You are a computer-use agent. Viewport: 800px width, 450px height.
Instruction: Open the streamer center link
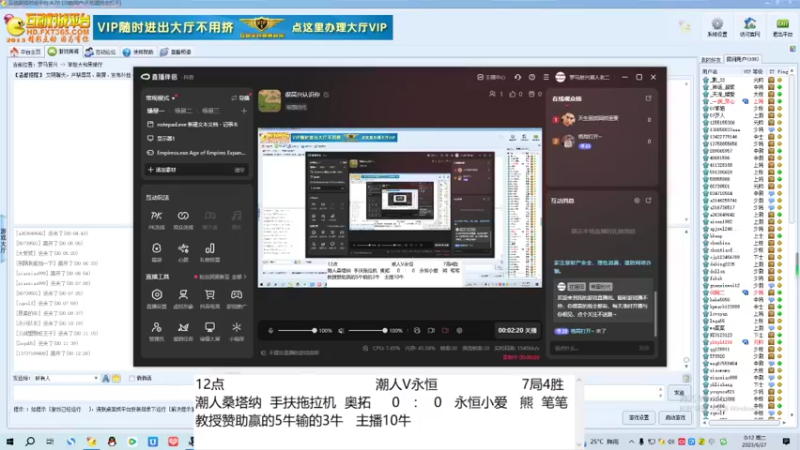(x=491, y=77)
